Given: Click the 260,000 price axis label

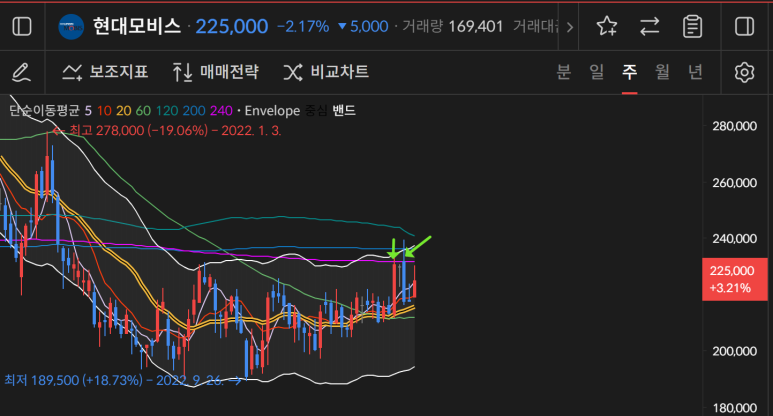Looking at the screenshot, I should (735, 183).
